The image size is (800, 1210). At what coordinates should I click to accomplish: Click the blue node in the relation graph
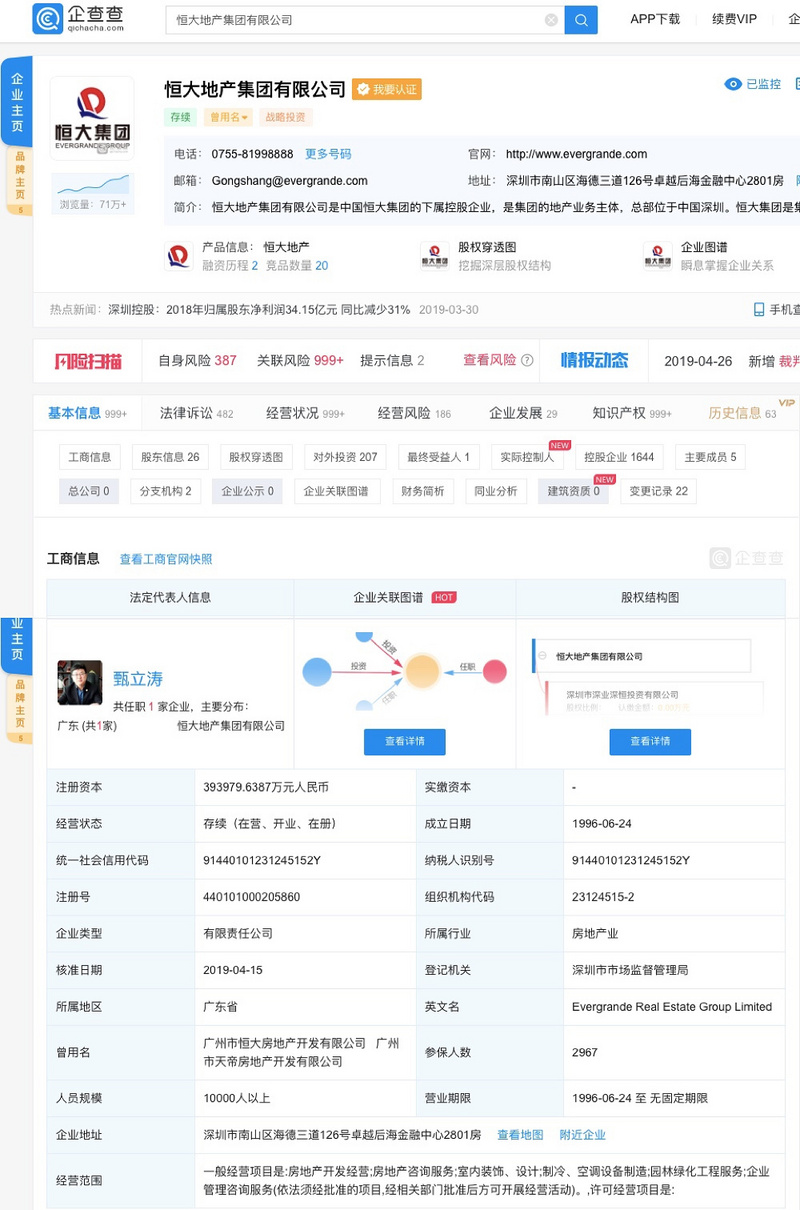pos(317,672)
